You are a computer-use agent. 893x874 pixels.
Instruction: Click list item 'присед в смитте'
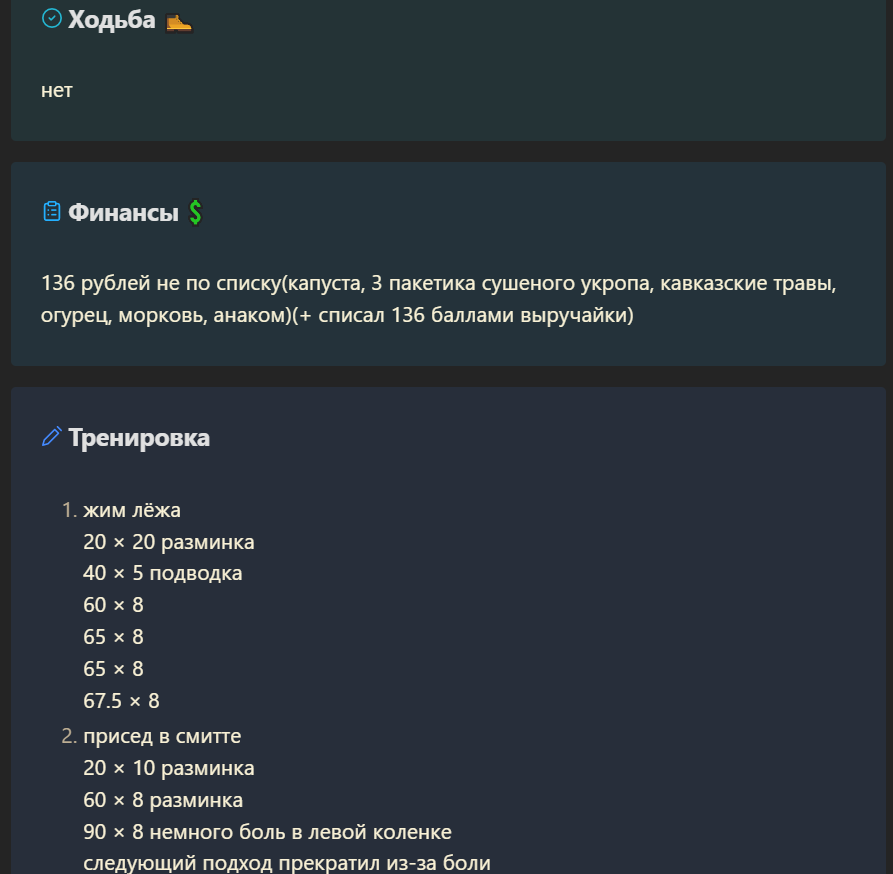(x=162, y=736)
